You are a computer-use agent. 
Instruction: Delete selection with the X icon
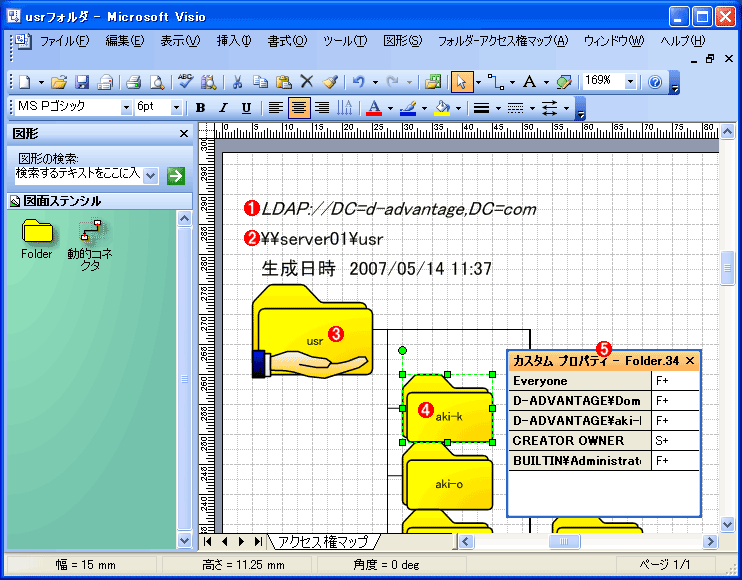pyautogui.click(x=307, y=82)
